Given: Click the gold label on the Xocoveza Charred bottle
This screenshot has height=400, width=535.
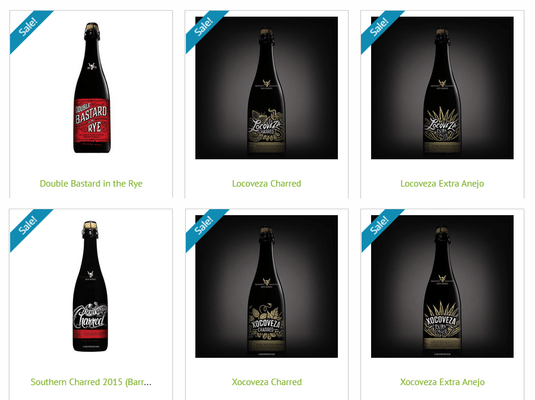Looking at the screenshot, I should (x=266, y=323).
